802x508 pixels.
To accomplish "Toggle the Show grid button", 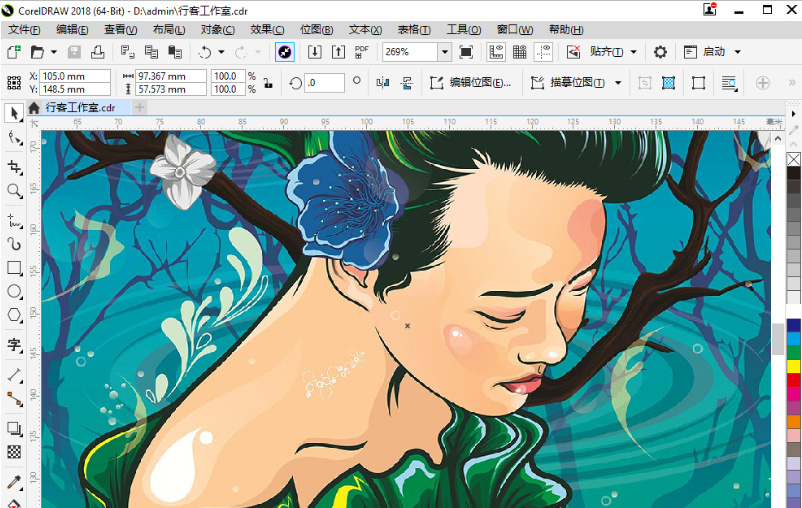I will (x=520, y=52).
